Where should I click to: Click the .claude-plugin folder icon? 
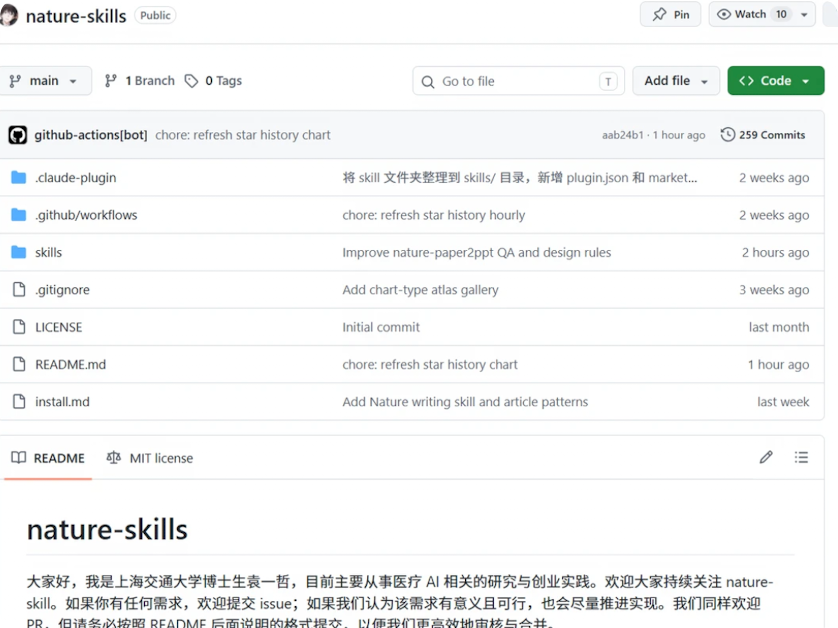pyautogui.click(x=19, y=177)
